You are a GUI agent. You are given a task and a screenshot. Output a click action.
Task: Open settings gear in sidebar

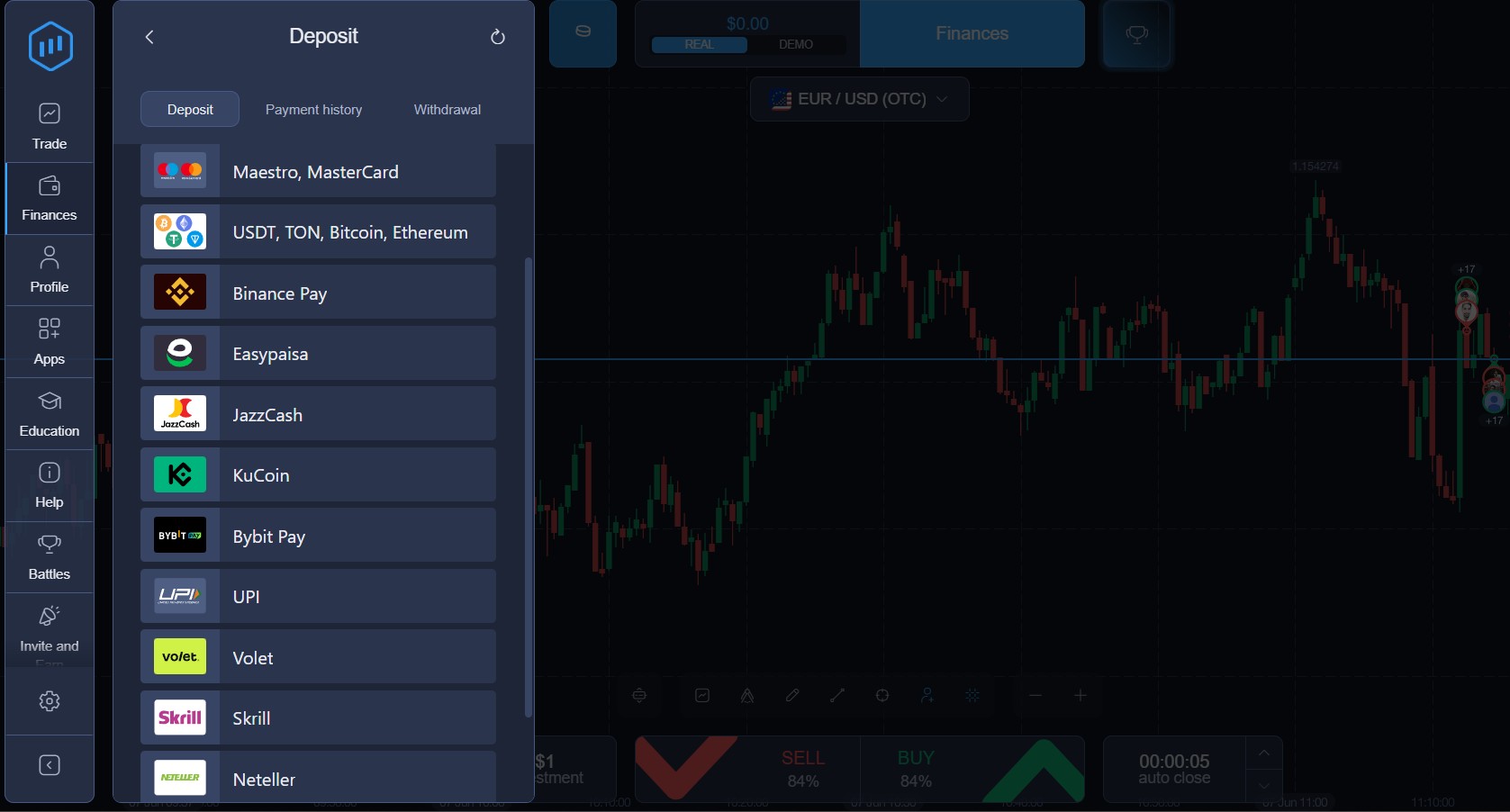click(x=50, y=701)
